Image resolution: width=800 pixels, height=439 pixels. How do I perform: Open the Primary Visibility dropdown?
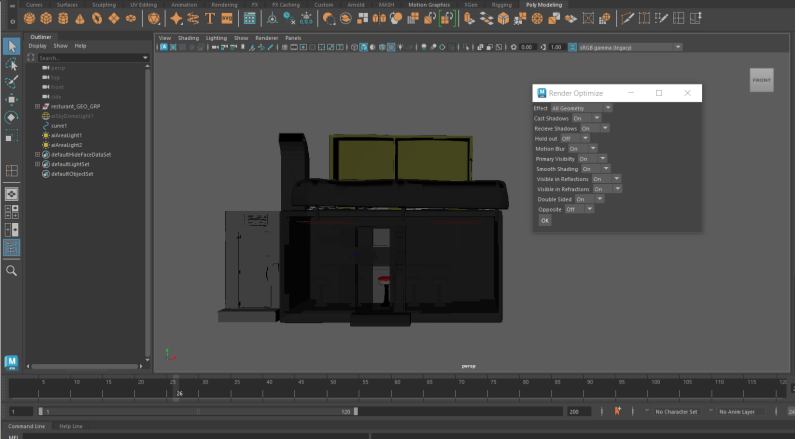(592, 159)
